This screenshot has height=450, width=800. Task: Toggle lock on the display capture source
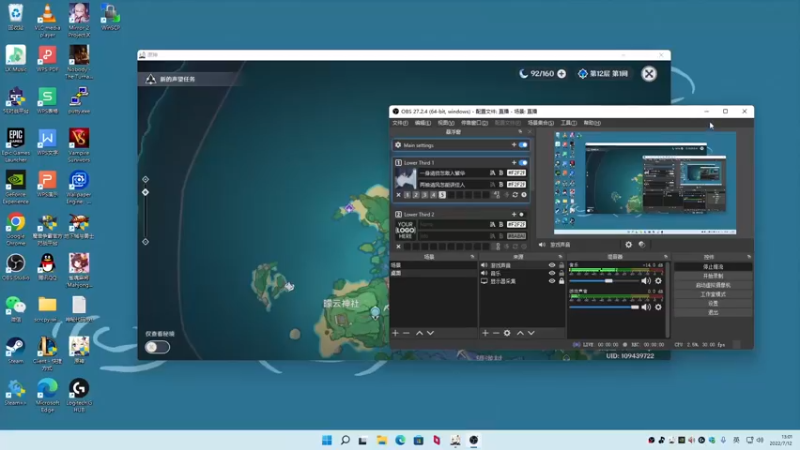point(561,281)
